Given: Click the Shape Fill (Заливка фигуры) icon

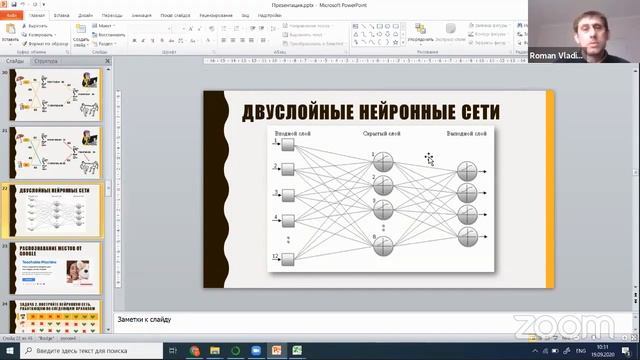Looking at the screenshot, I should pyautogui.click(x=471, y=26).
